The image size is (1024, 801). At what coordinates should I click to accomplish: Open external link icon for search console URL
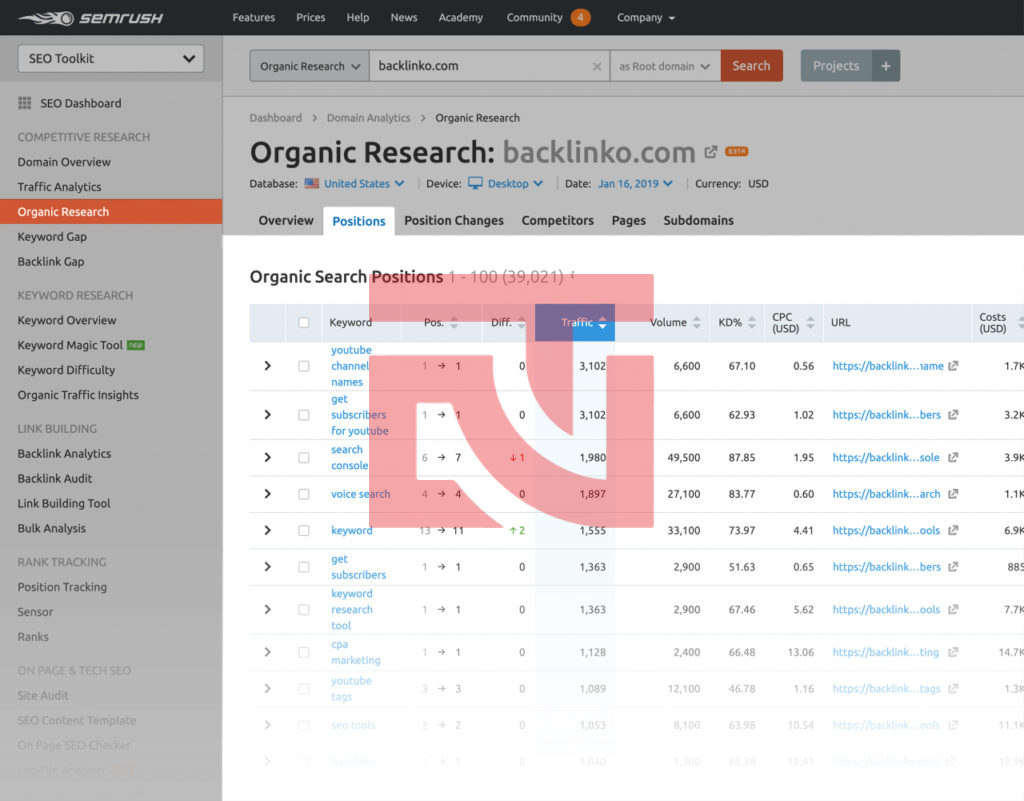click(x=953, y=458)
